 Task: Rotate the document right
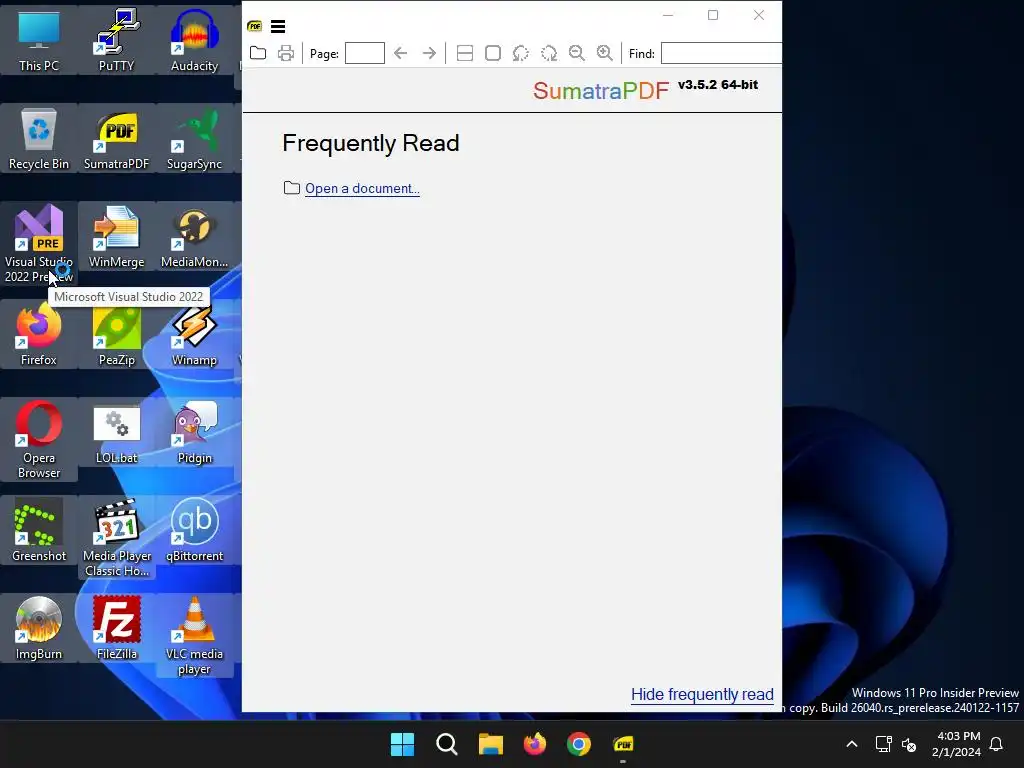pos(549,53)
